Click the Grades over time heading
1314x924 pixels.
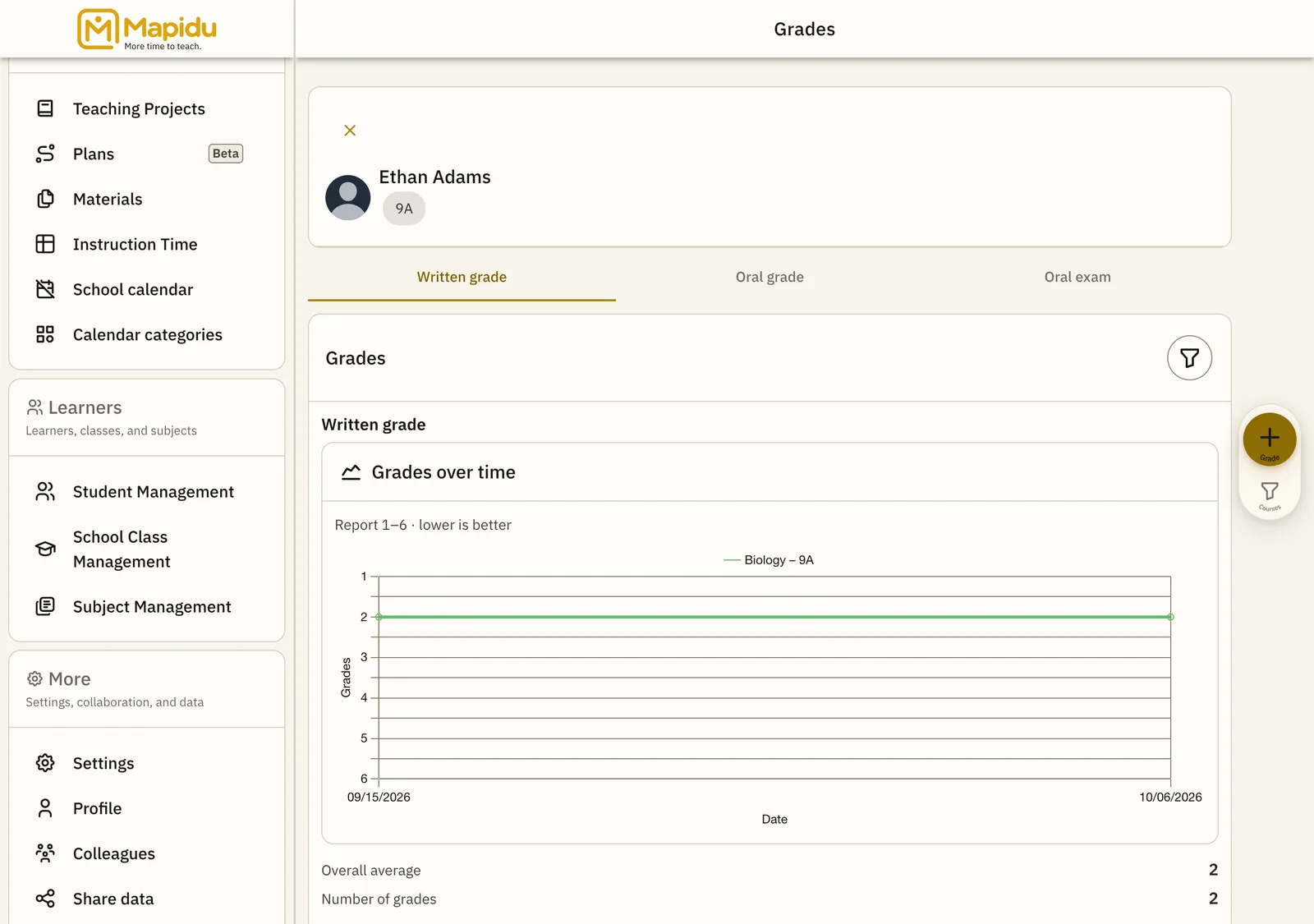(x=443, y=472)
